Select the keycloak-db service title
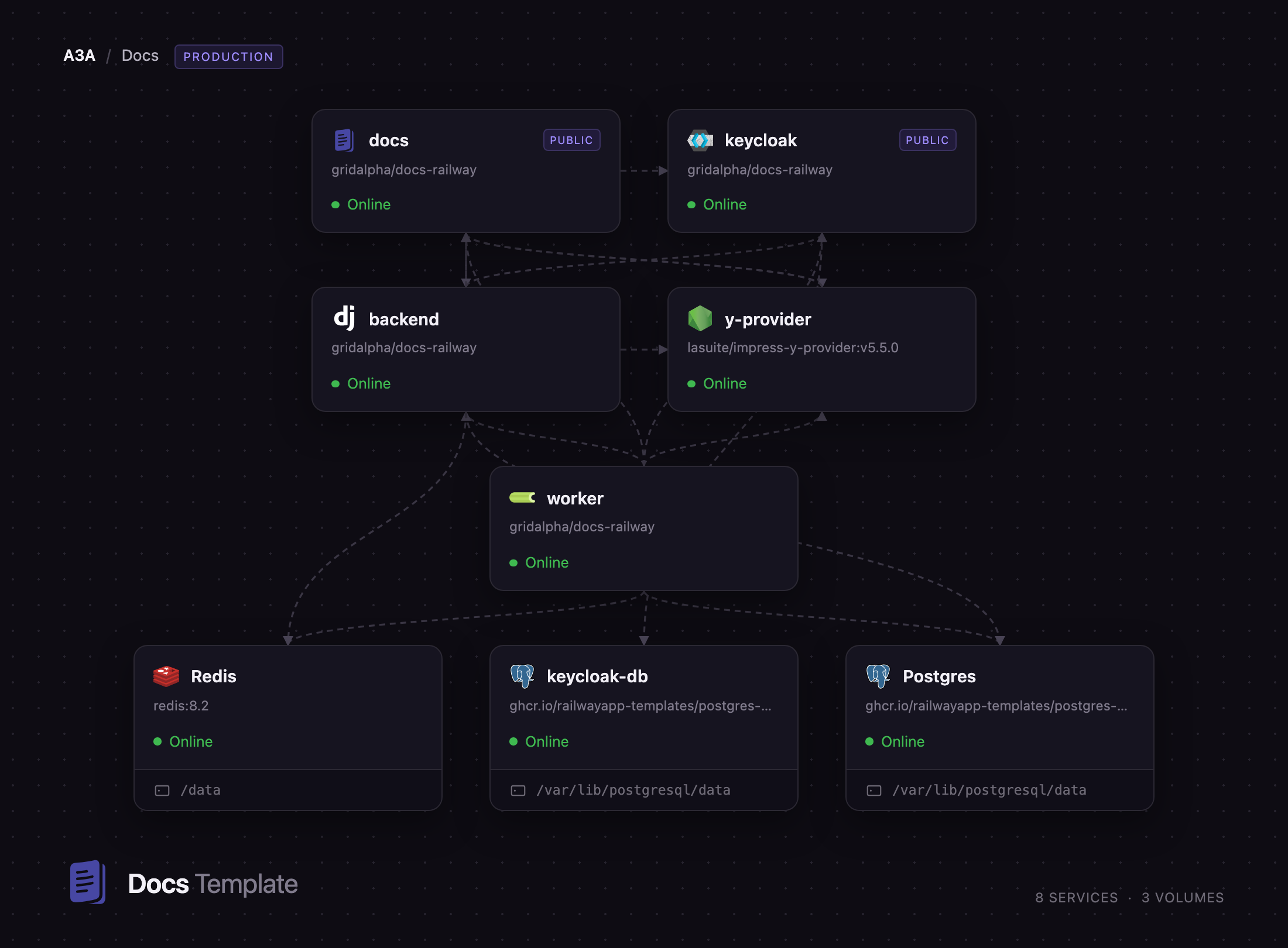1288x948 pixels. click(x=597, y=676)
